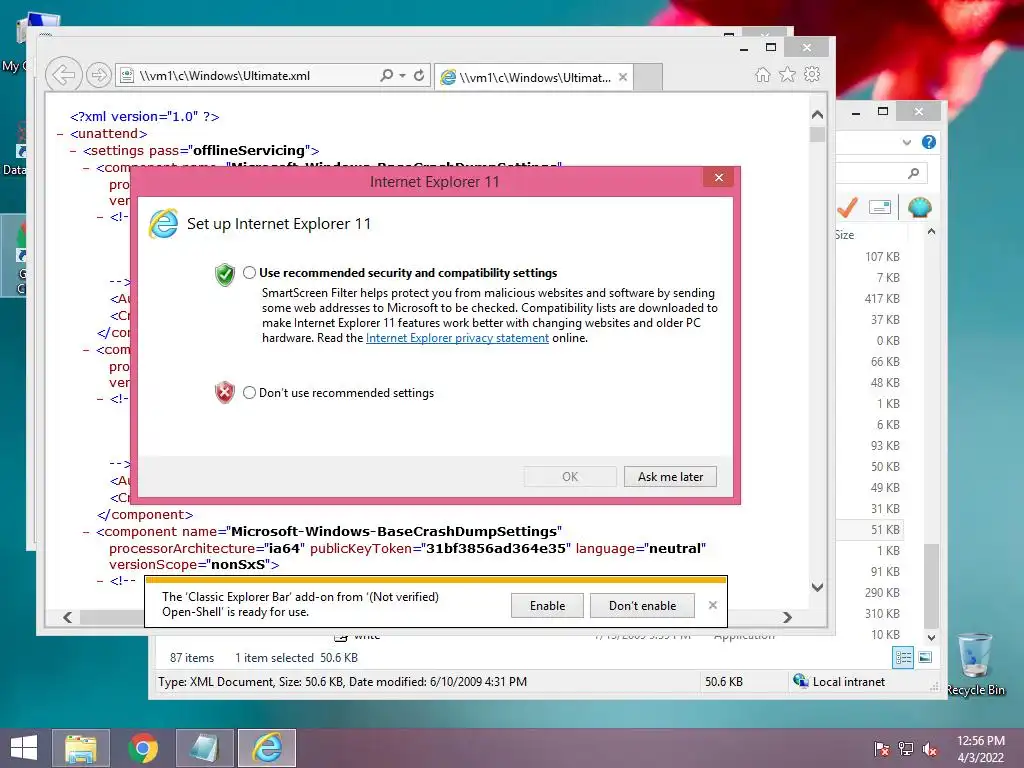This screenshot has width=1024, height=768.
Task: Click Don't enable for the add-on
Action: [643, 605]
